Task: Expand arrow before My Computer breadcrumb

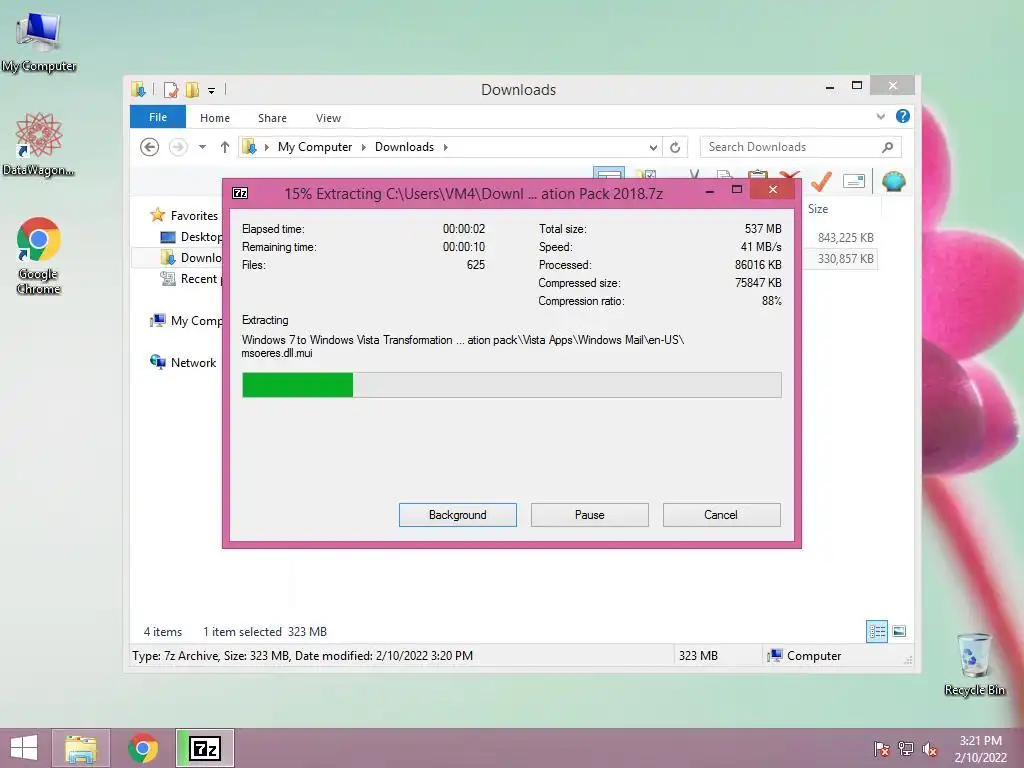Action: pos(266,148)
